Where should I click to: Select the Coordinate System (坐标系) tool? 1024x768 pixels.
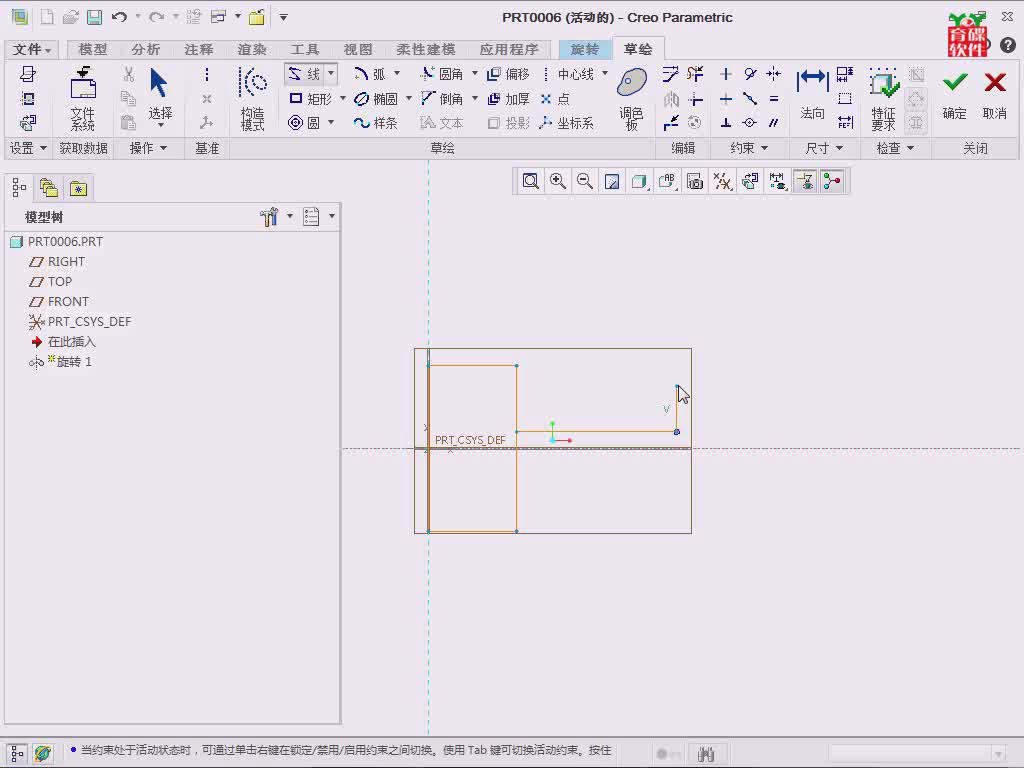click(567, 123)
